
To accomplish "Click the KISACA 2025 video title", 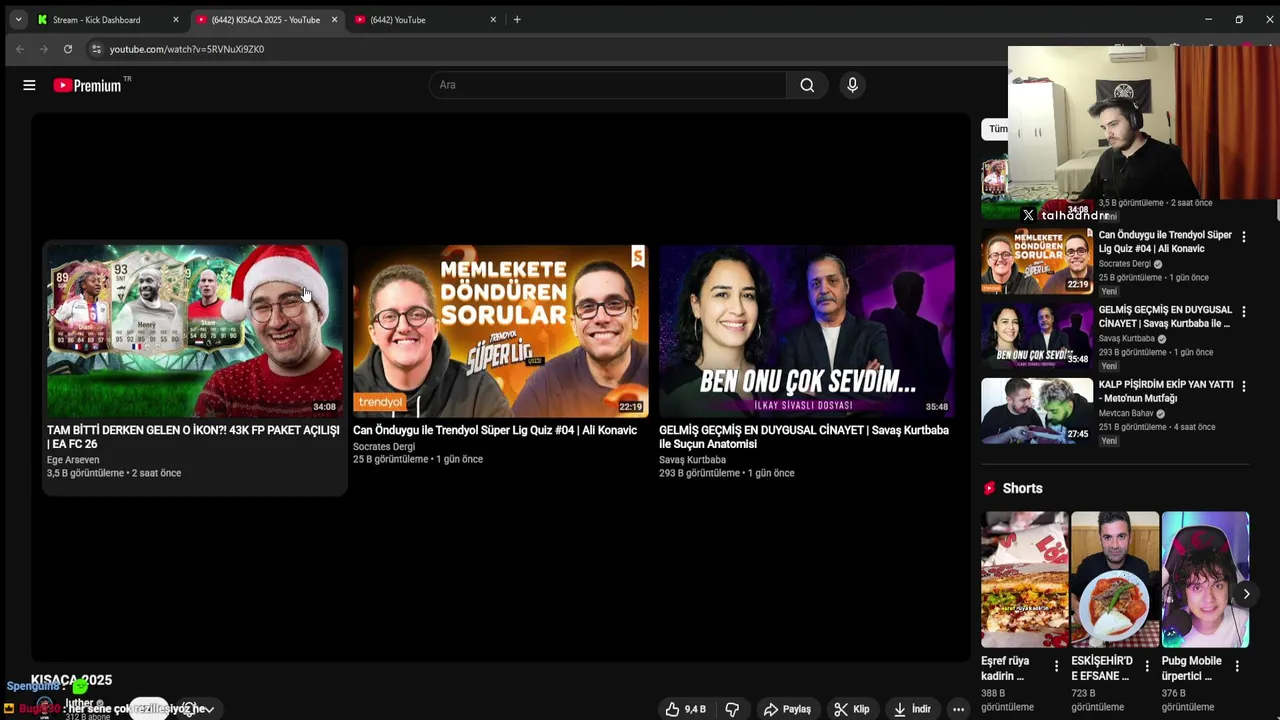I will pyautogui.click(x=72, y=680).
